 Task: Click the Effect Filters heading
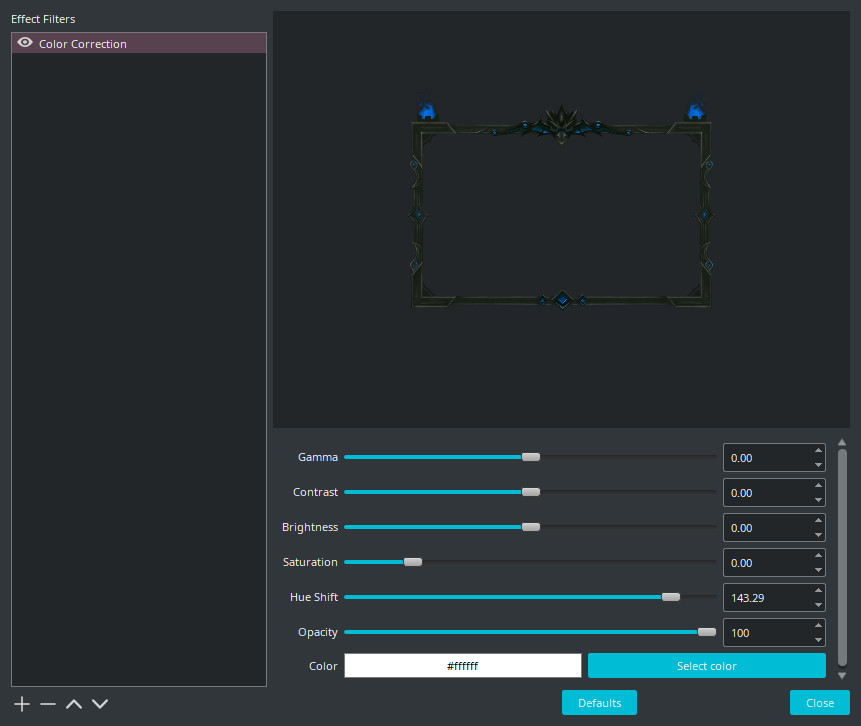43,19
